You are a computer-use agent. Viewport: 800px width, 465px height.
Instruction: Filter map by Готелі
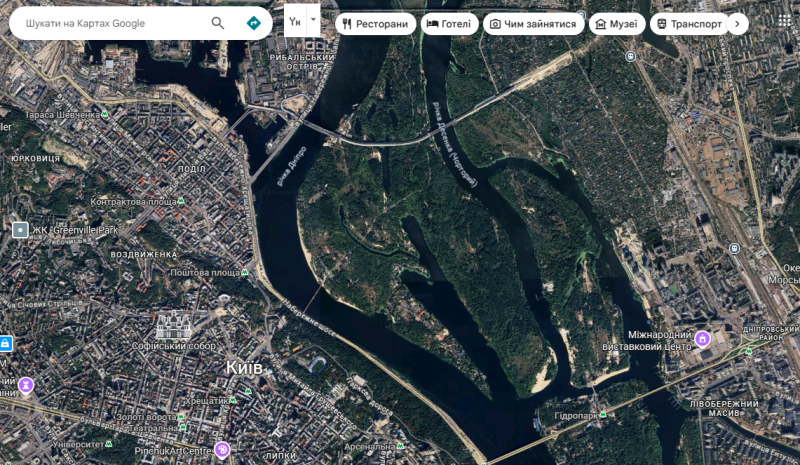448,23
